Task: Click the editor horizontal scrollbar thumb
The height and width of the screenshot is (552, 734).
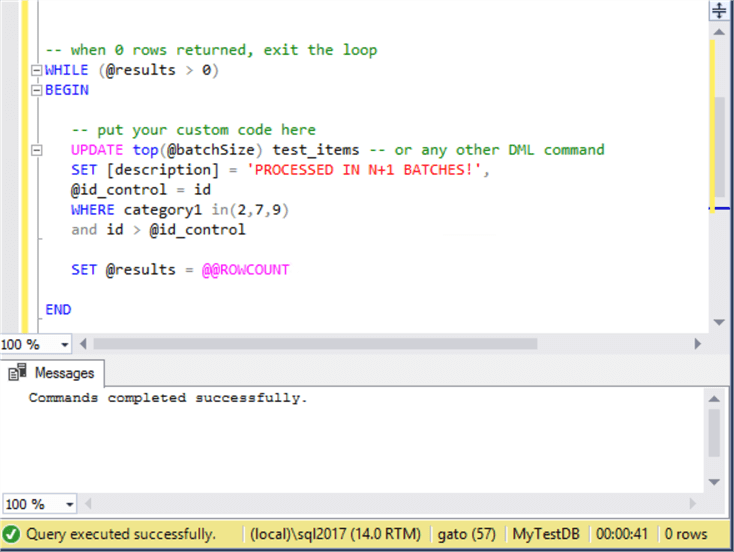Action: click(315, 344)
